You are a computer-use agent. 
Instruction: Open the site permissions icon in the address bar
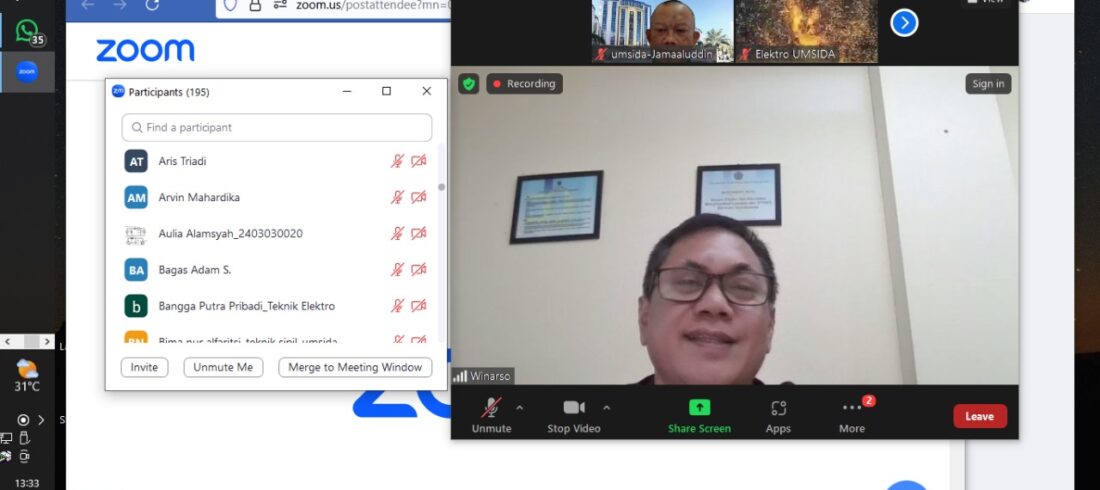point(280,6)
